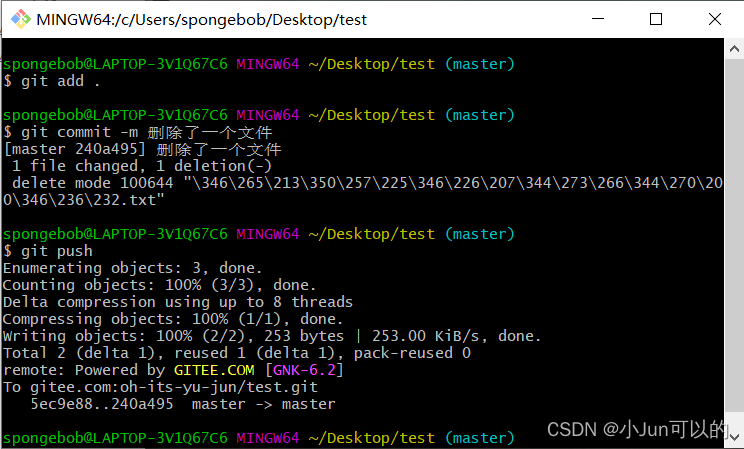The image size is (744, 449).
Task: Click the 'To gitee.com:oh-its-yu-jun/test.git' line
Action: pyautogui.click(x=160, y=387)
